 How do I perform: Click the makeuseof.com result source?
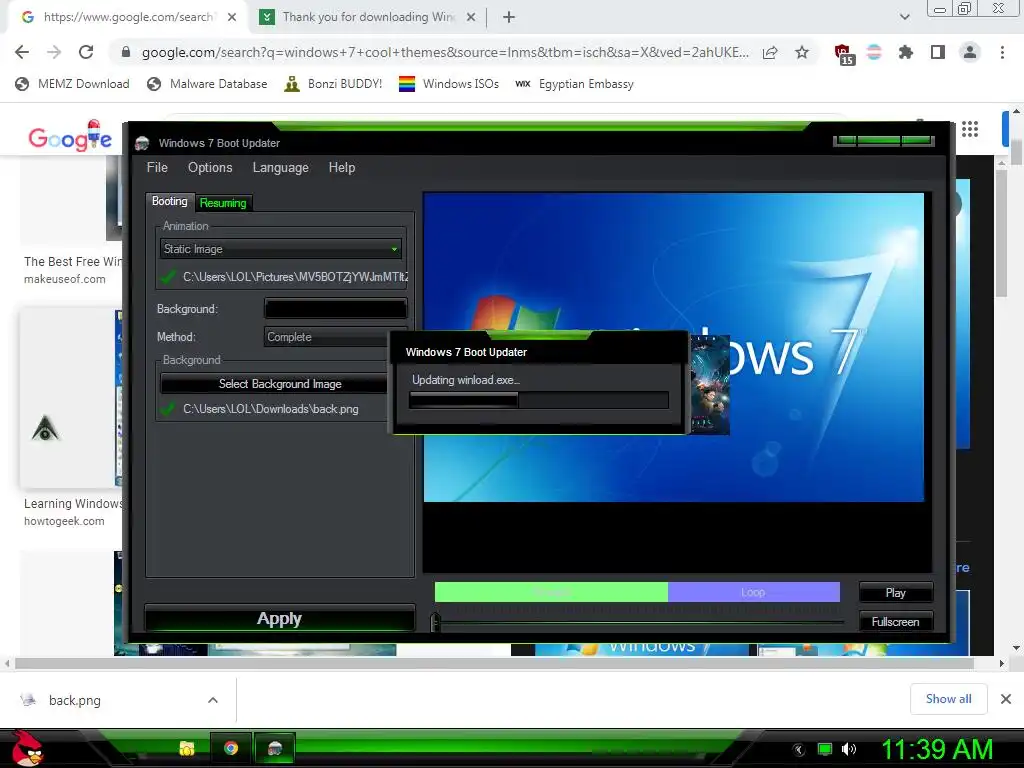point(65,279)
